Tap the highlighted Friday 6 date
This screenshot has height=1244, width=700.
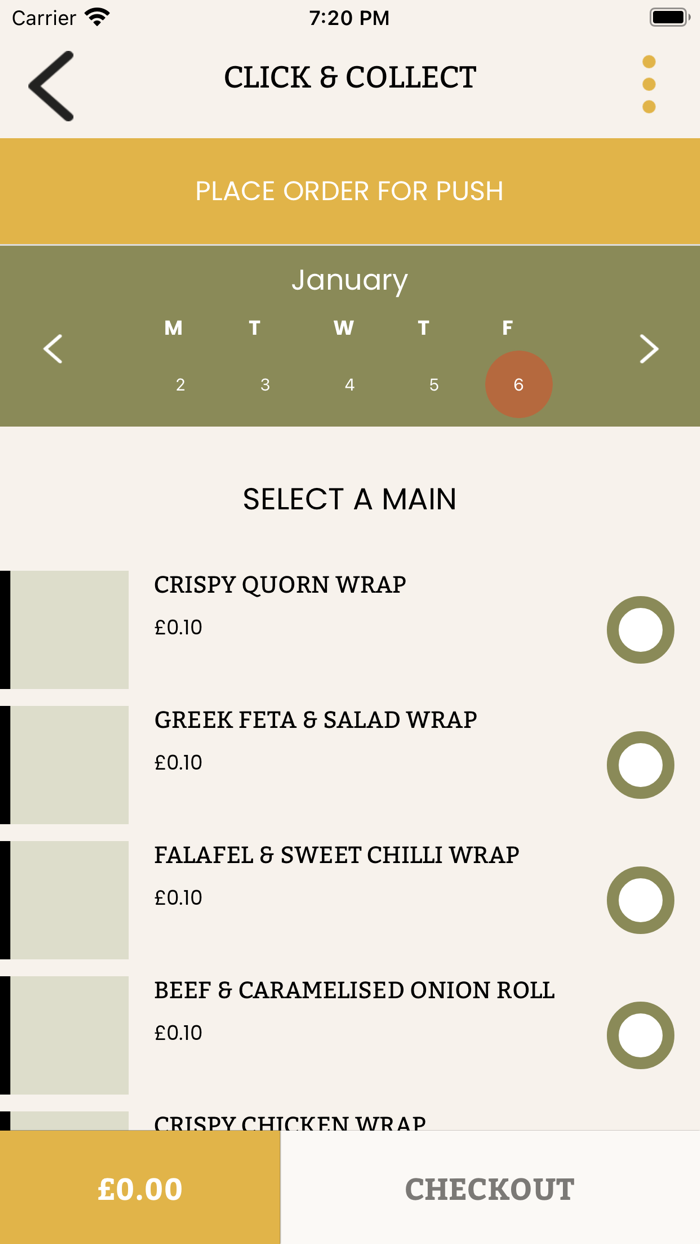pos(518,385)
